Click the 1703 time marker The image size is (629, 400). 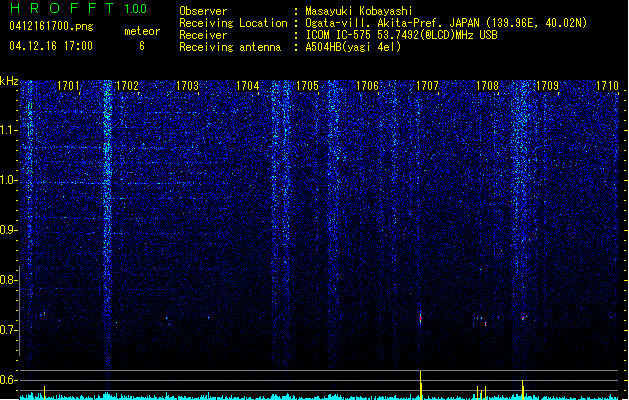click(x=187, y=86)
